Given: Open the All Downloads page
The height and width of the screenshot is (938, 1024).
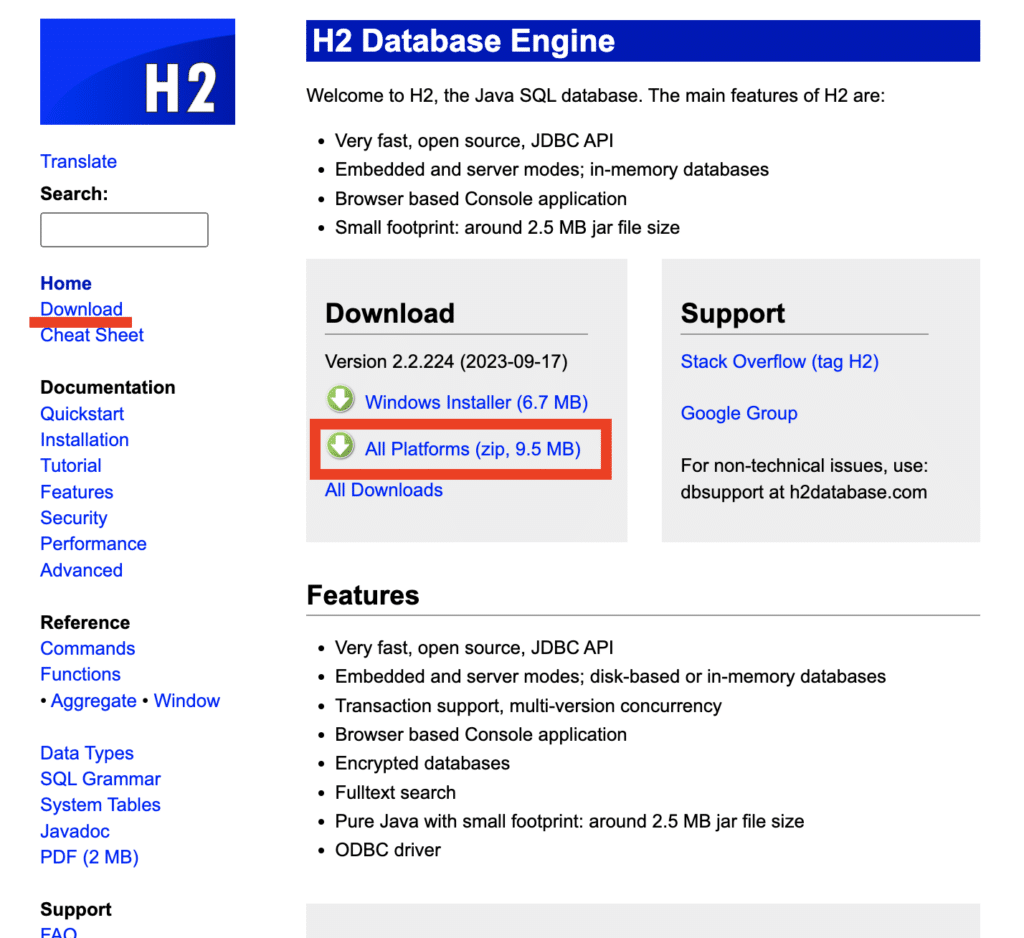Looking at the screenshot, I should pos(383,490).
